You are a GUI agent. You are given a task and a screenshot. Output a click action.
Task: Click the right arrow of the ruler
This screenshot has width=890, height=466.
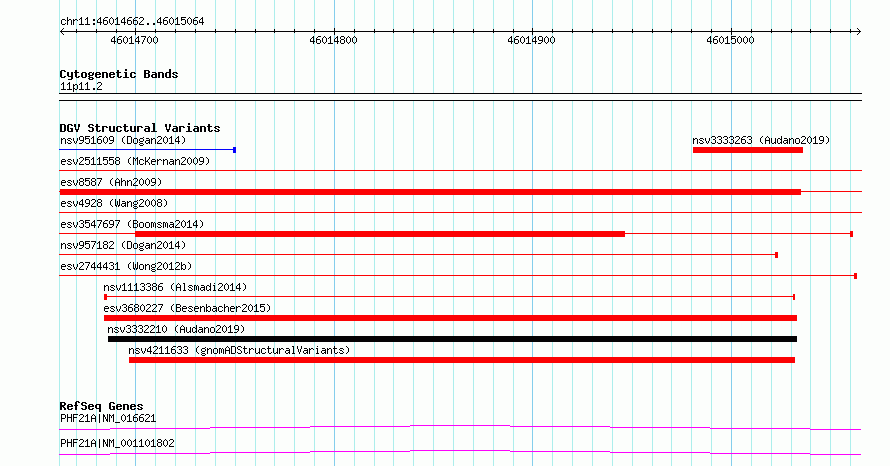858,32
